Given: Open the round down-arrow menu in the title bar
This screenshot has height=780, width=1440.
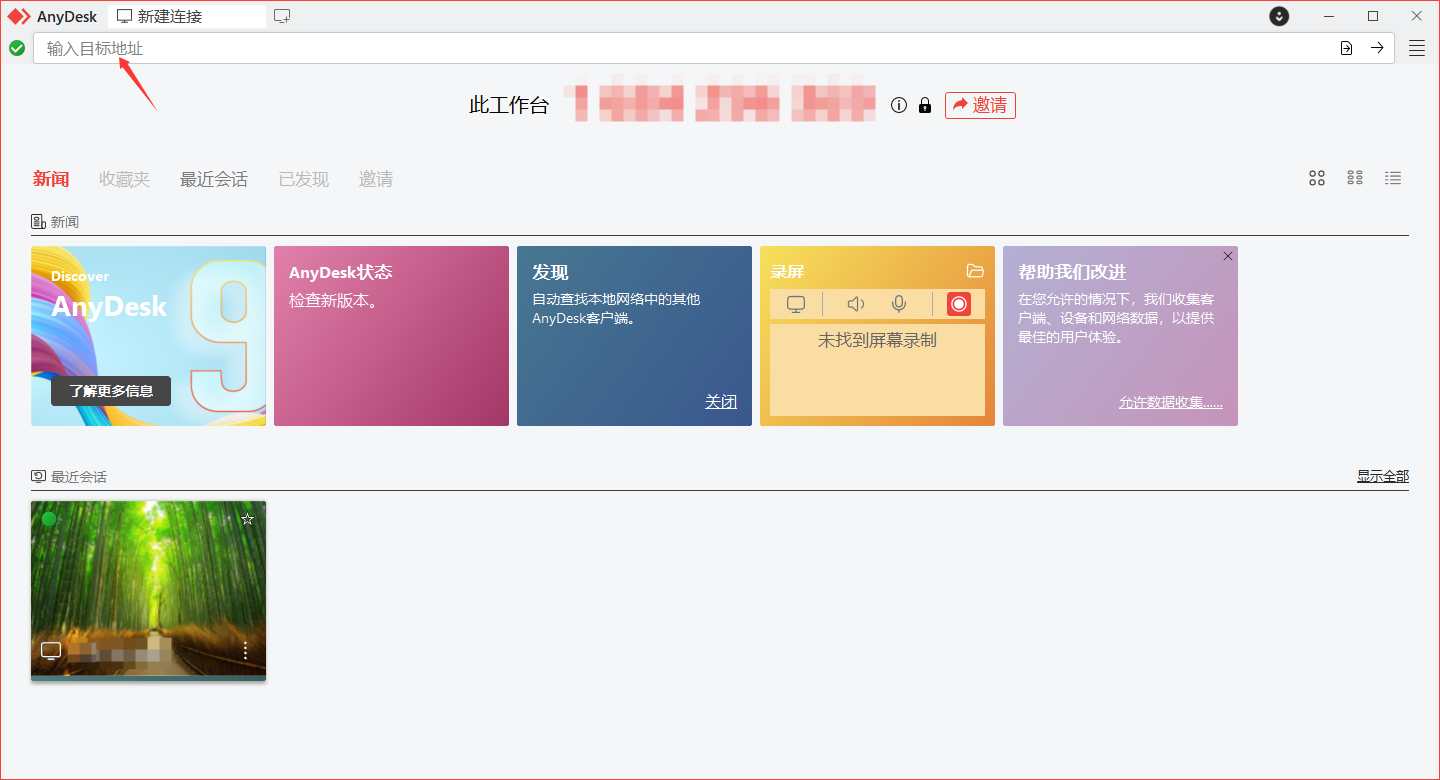Looking at the screenshot, I should (1279, 16).
